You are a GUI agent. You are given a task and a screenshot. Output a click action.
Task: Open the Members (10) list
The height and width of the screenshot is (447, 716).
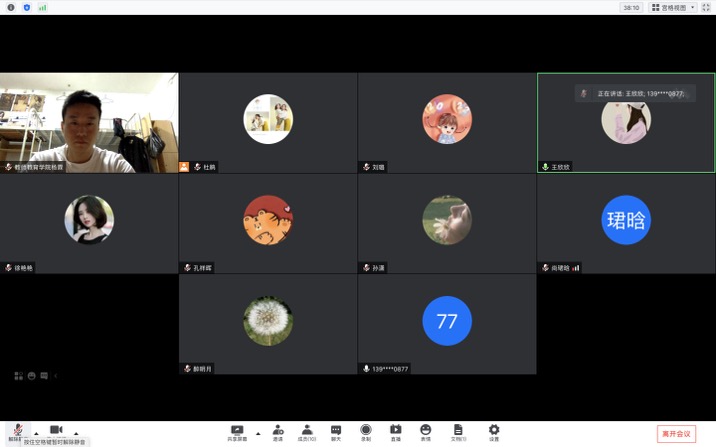[x=307, y=431]
